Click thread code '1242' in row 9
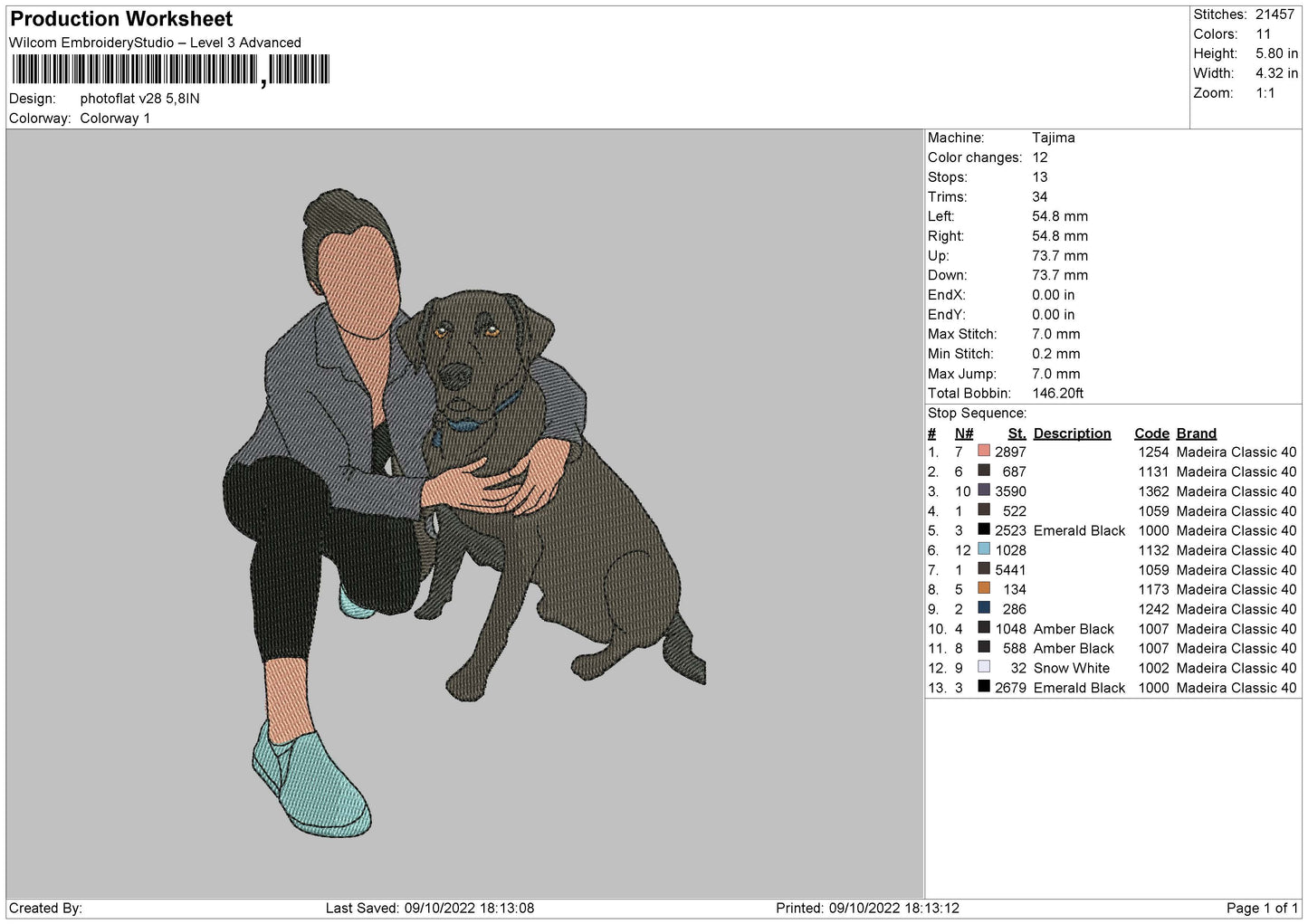Screen dimensions: 1308x924 (1153, 609)
